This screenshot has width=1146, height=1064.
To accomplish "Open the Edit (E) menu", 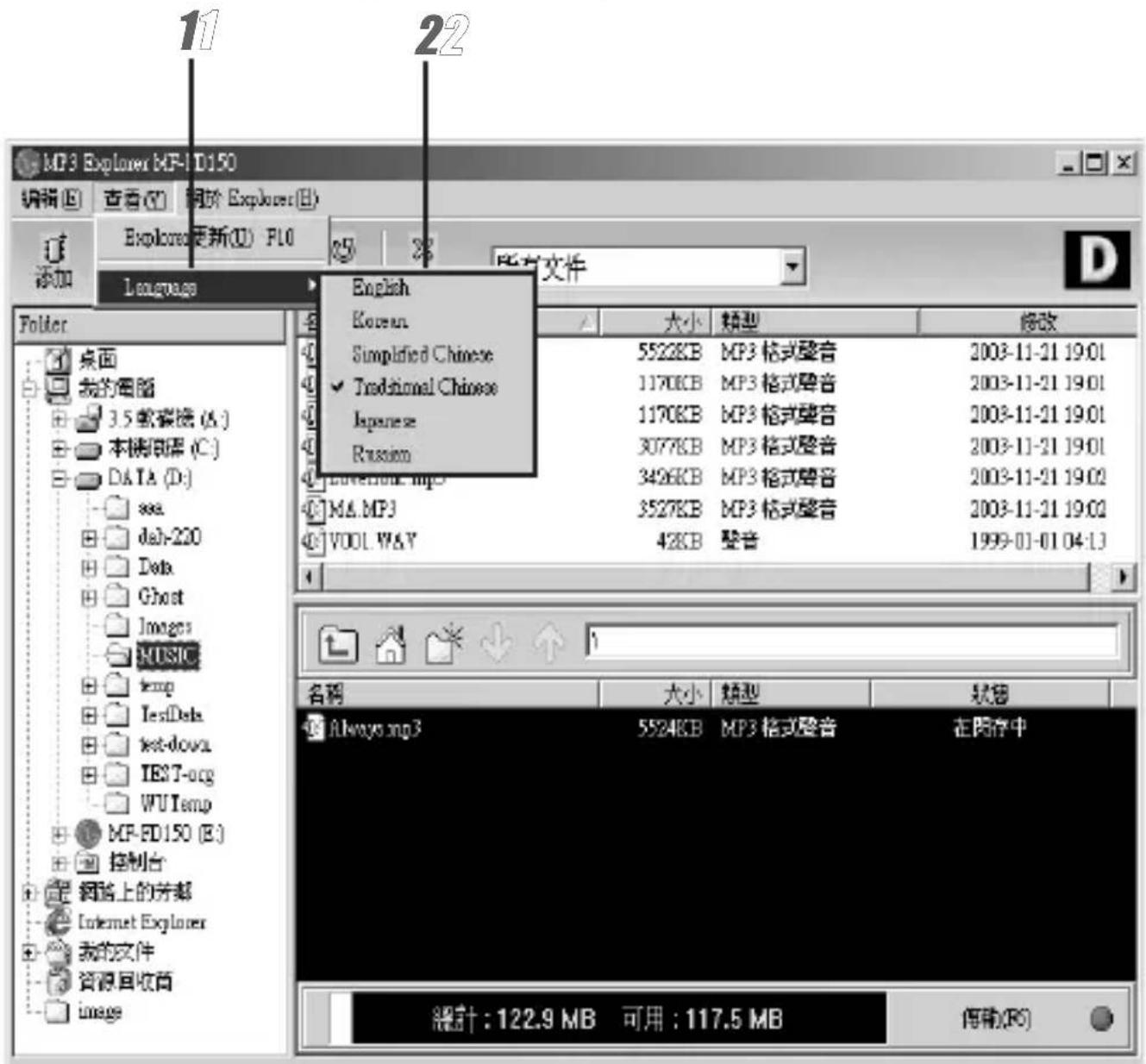I will pos(50,199).
